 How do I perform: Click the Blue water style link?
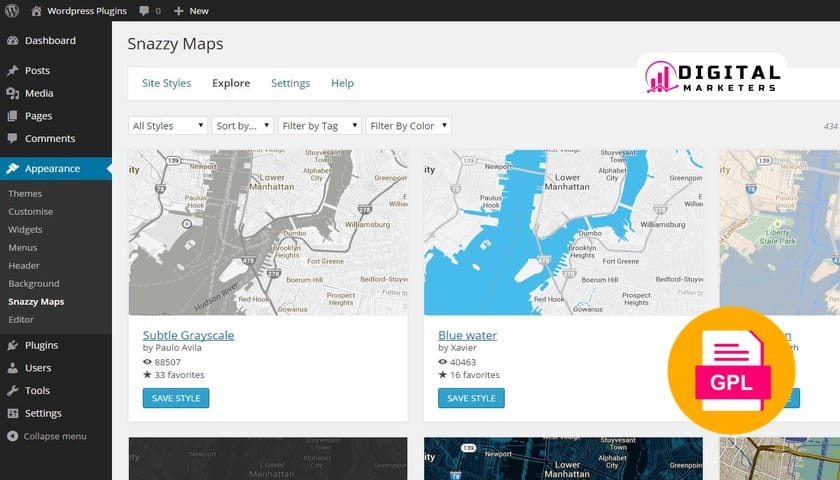468,335
